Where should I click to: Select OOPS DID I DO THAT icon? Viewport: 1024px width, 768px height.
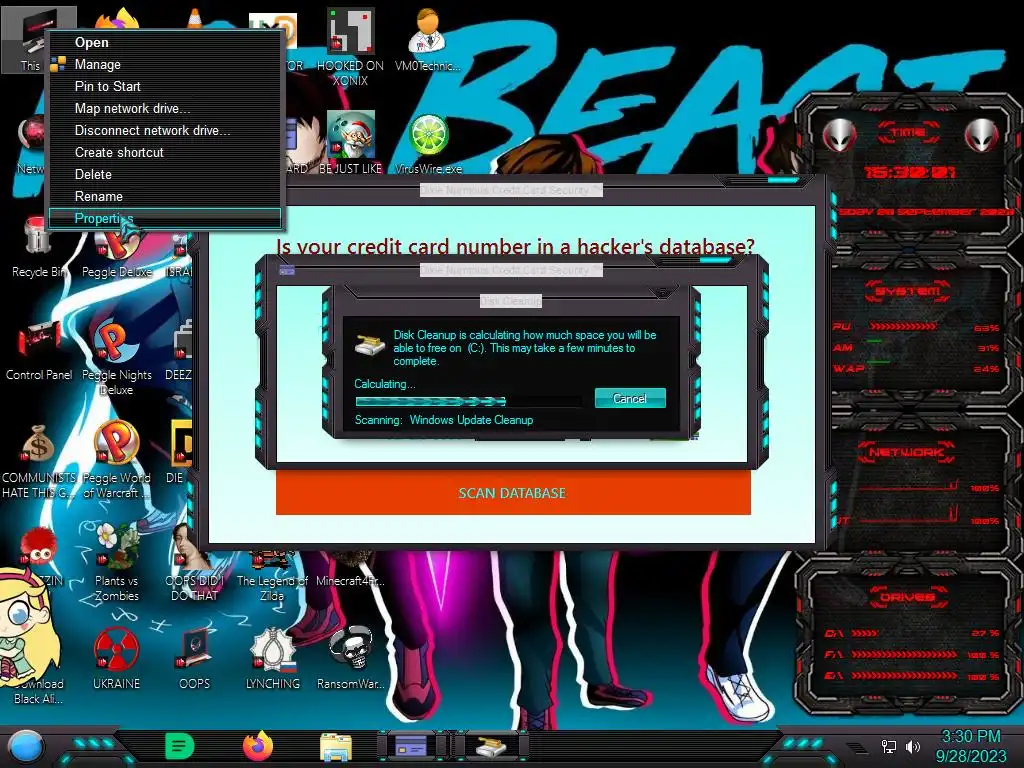195,562
